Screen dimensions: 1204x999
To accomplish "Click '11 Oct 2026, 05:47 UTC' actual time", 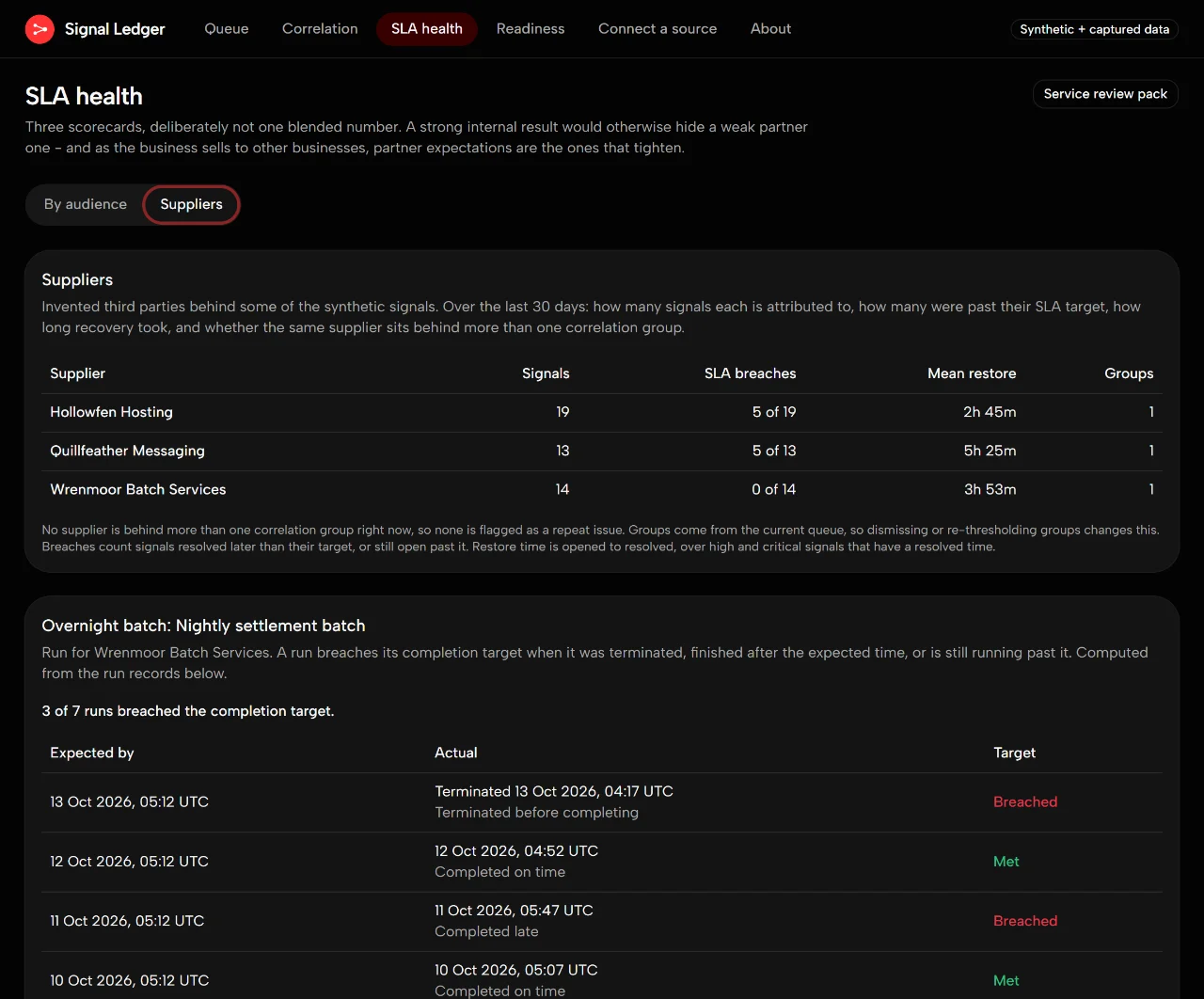I will [514, 911].
